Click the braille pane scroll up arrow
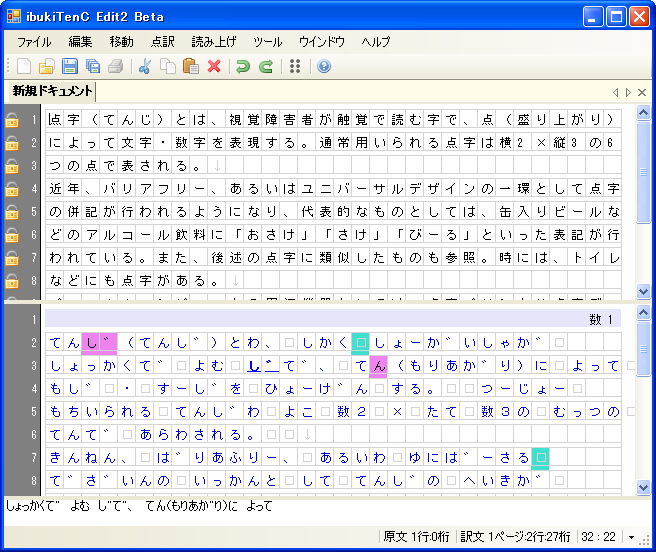This screenshot has height=552, width=656. click(643, 312)
